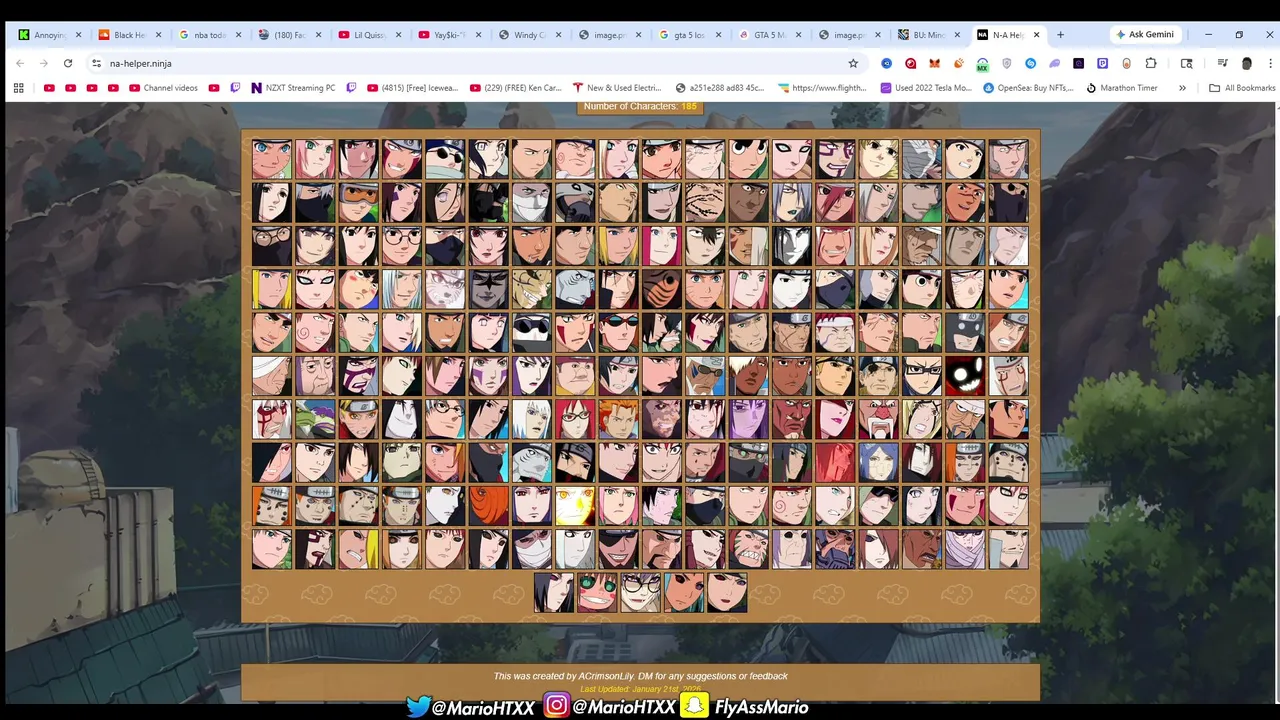Viewport: 1280px width, 720px height.
Task: Switch to the GTA 5 M... tab
Action: point(769,35)
